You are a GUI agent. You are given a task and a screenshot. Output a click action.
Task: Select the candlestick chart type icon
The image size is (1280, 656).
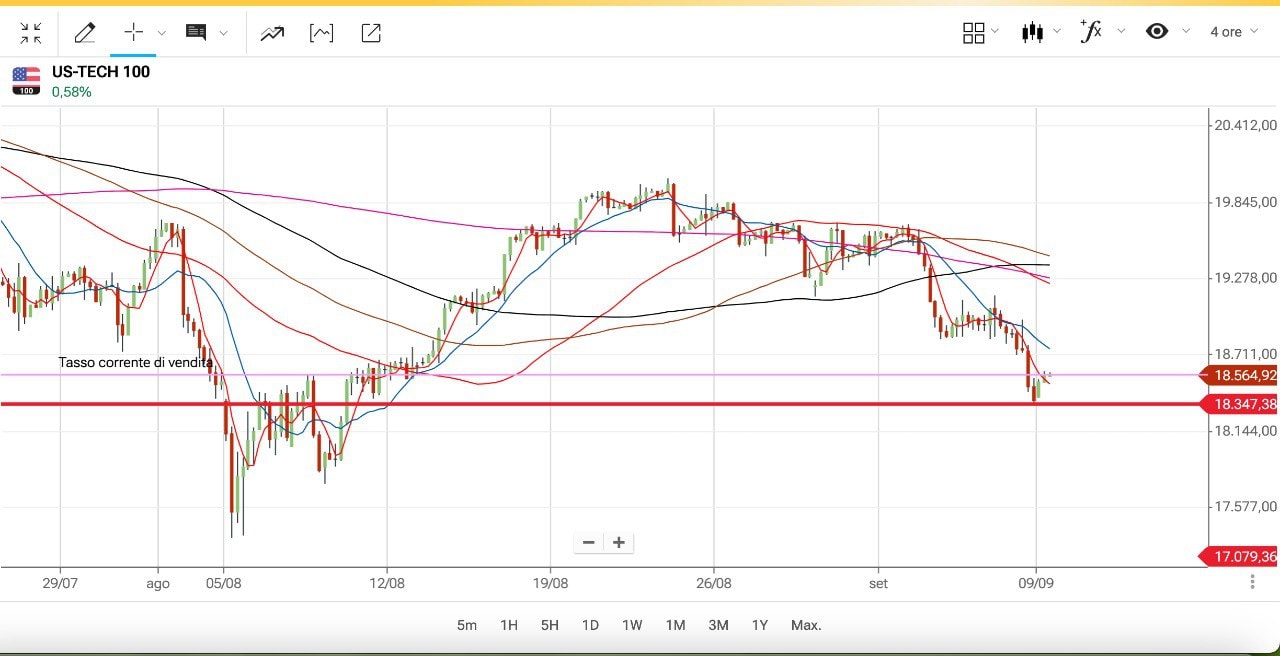1032,32
